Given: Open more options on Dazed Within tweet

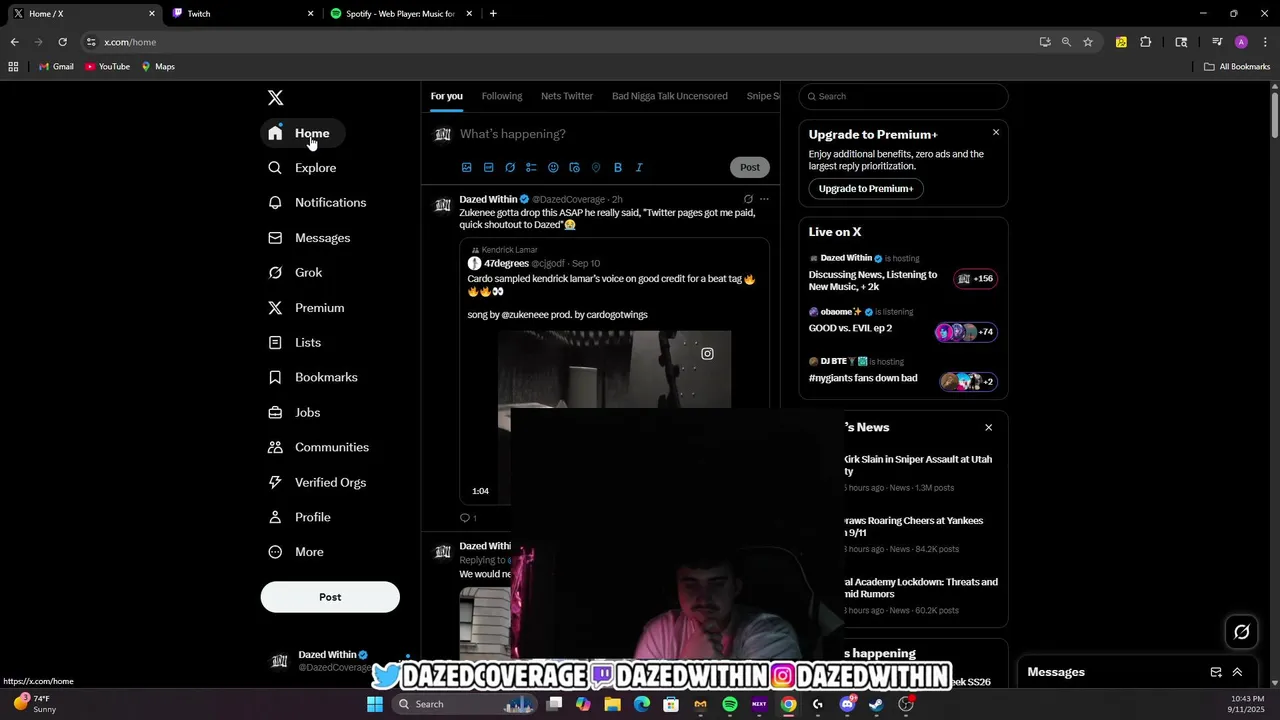Looking at the screenshot, I should point(764,199).
